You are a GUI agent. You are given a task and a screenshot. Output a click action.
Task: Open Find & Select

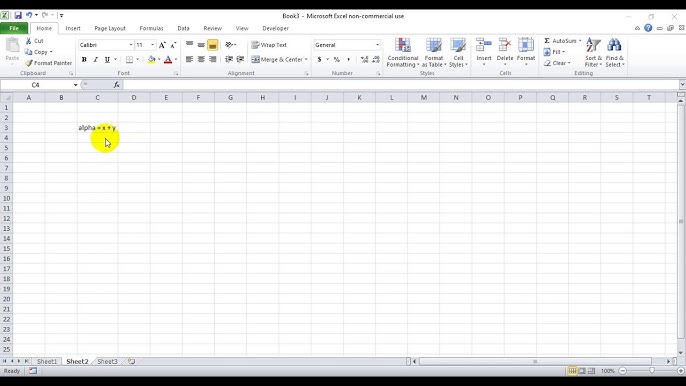click(x=614, y=53)
